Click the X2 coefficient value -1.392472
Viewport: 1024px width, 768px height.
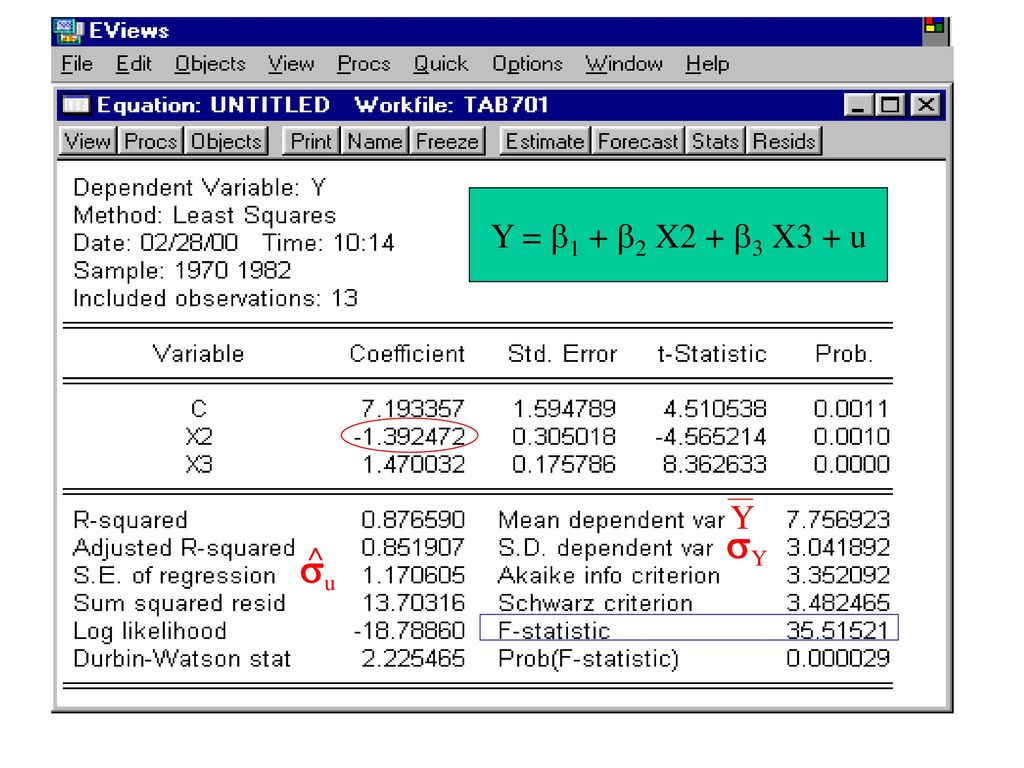409,436
